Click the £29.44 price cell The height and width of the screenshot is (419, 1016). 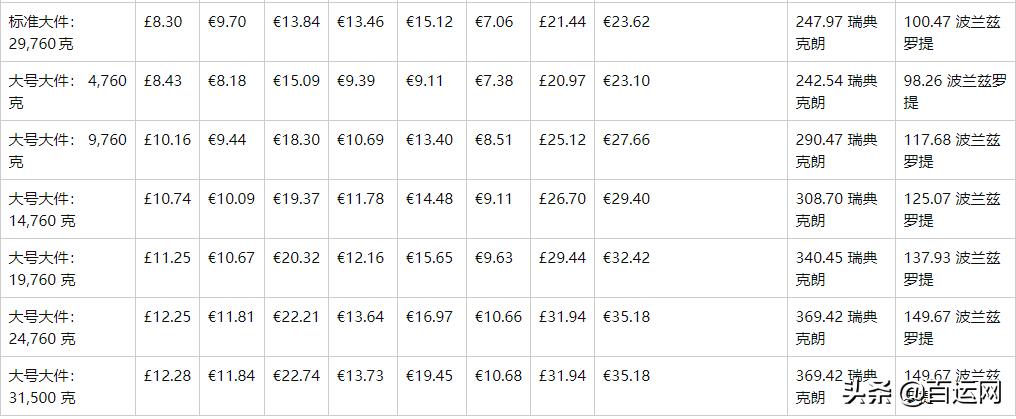pyautogui.click(x=562, y=258)
